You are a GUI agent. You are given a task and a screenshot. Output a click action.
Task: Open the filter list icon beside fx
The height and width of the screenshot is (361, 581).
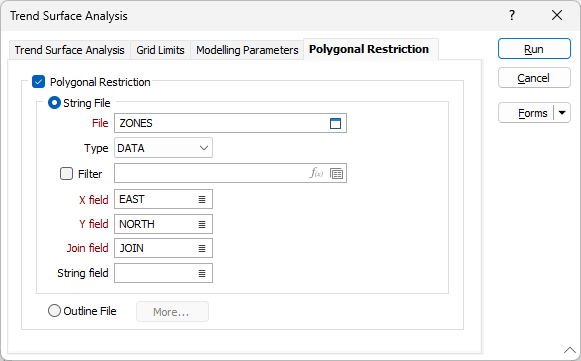coord(336,173)
